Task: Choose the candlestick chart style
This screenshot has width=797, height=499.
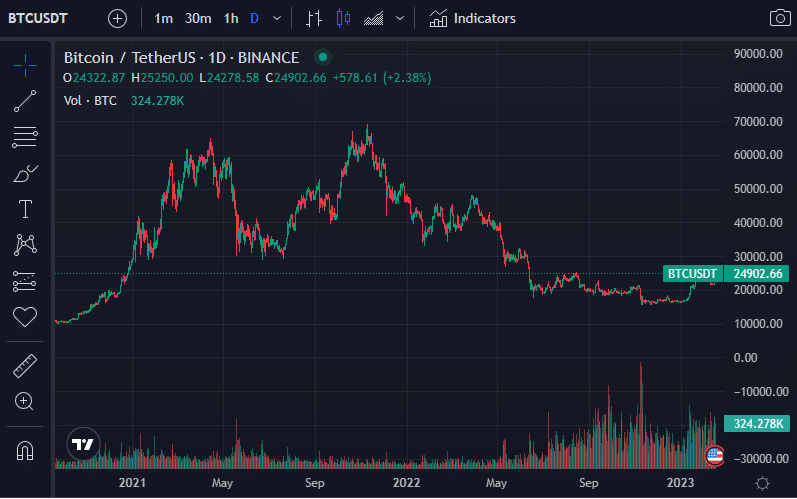Action: pyautogui.click(x=344, y=19)
